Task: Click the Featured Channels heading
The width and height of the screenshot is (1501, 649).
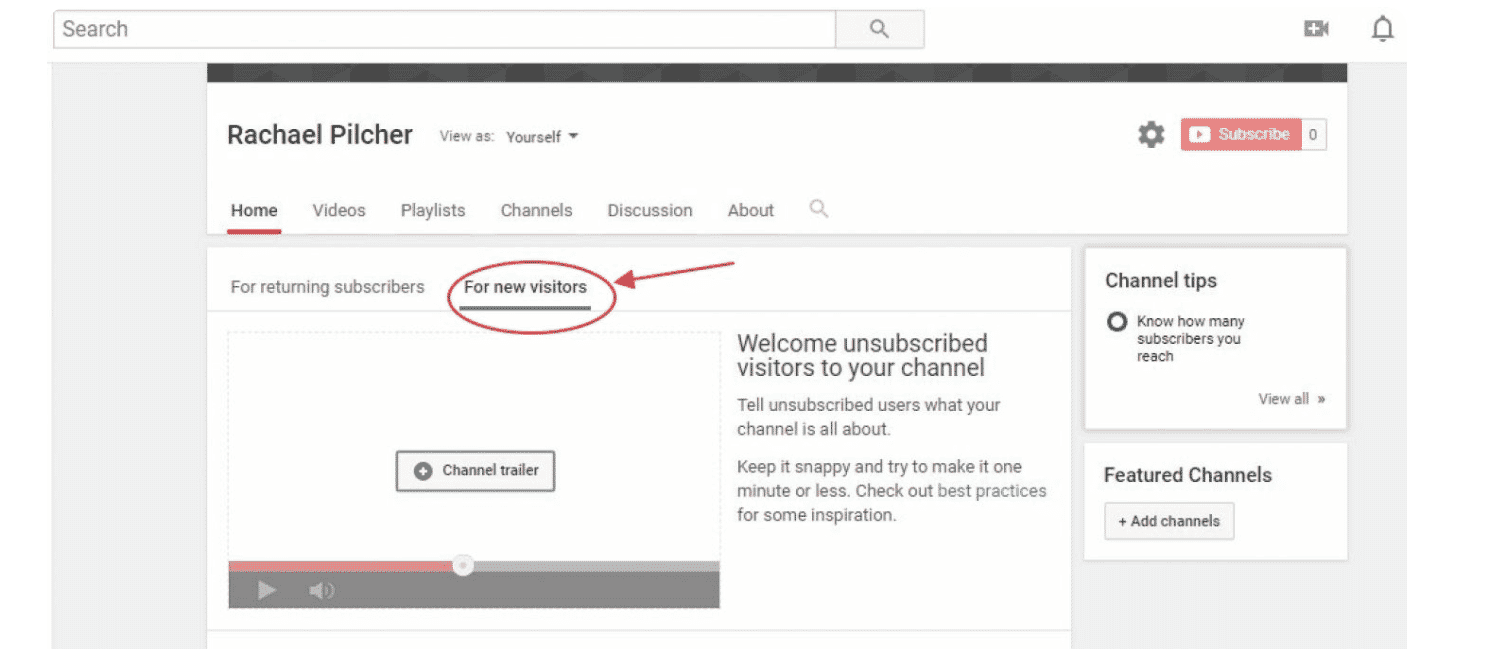Action: pos(1188,475)
